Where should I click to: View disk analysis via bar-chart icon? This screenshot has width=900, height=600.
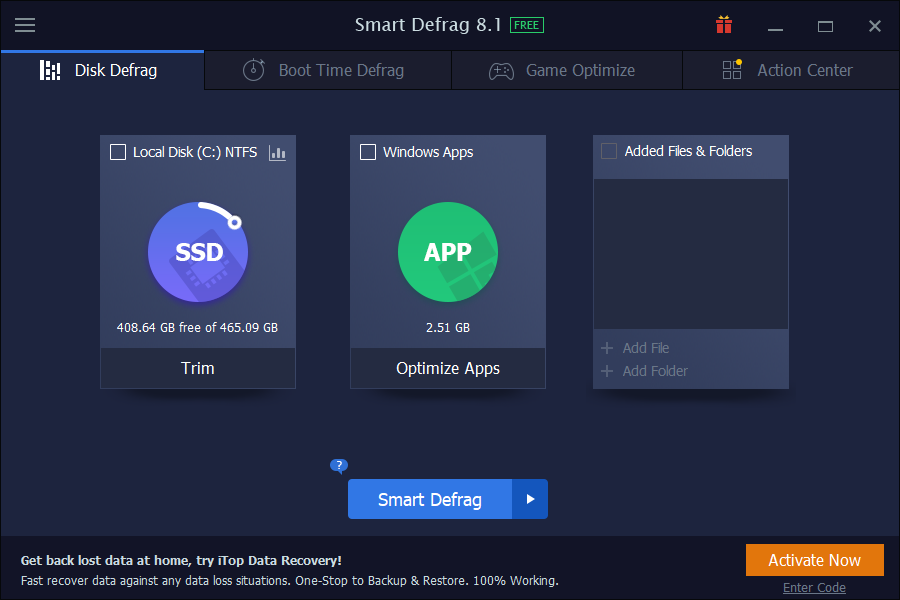(x=277, y=152)
